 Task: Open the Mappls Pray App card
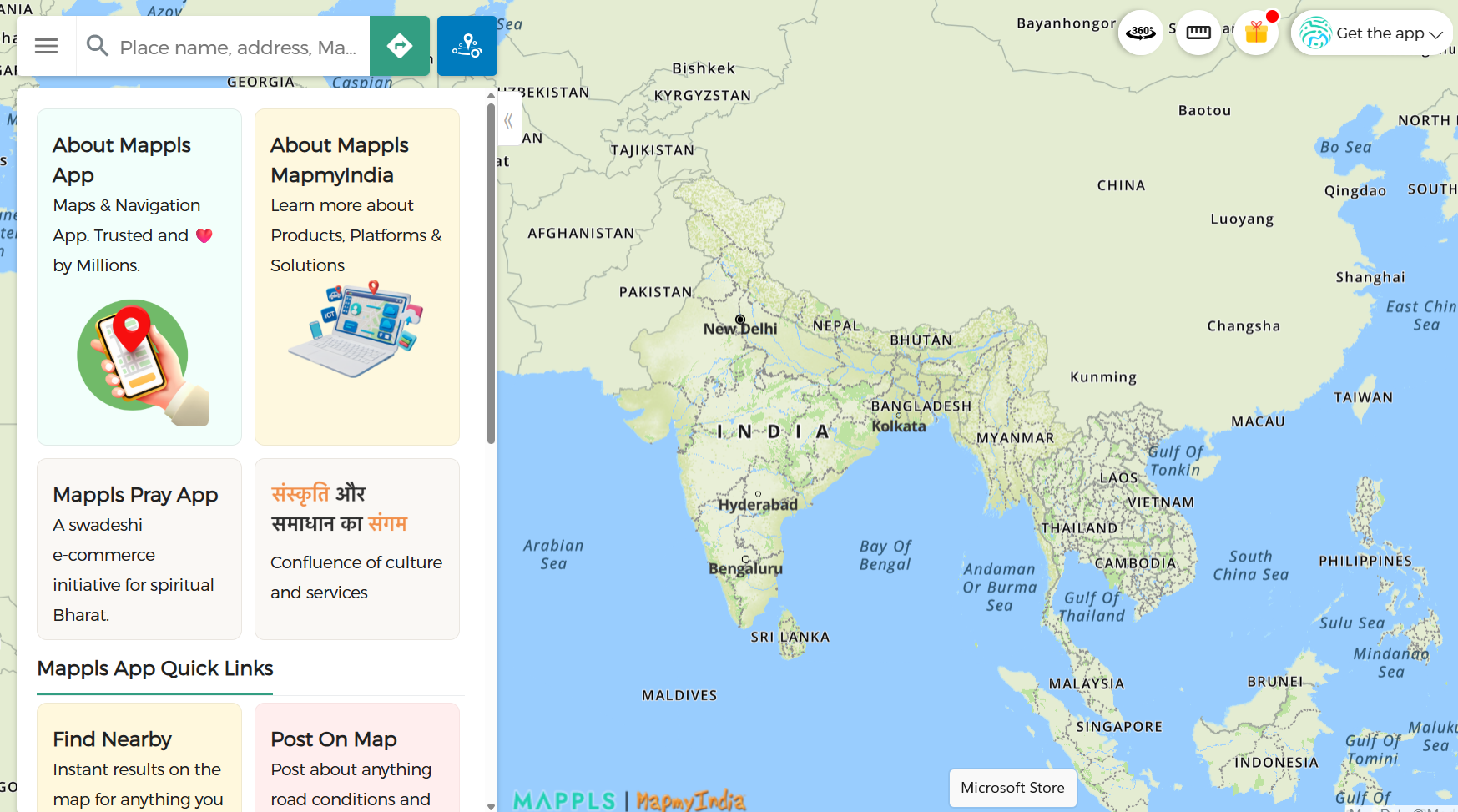(x=139, y=548)
